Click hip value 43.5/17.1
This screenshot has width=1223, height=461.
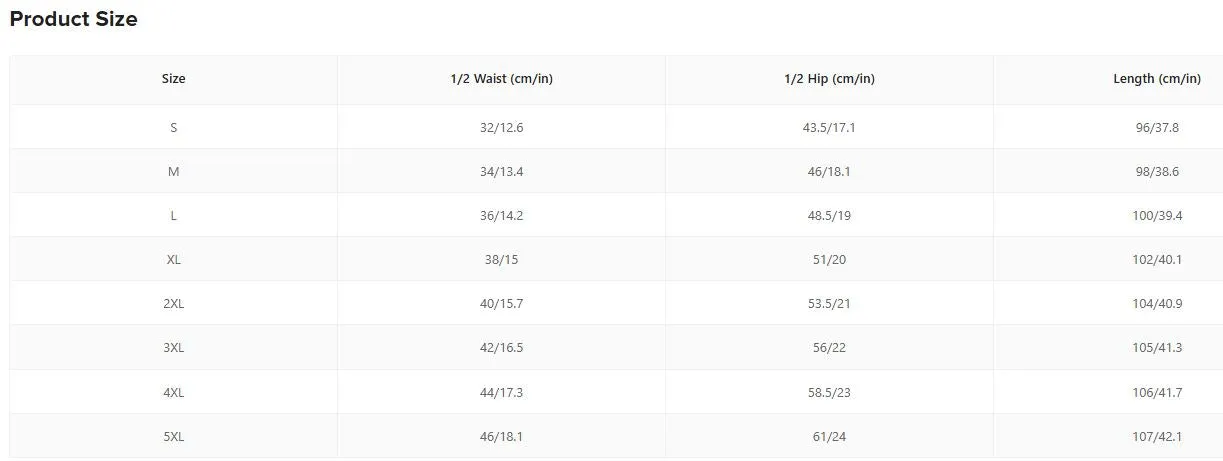[x=829, y=128]
